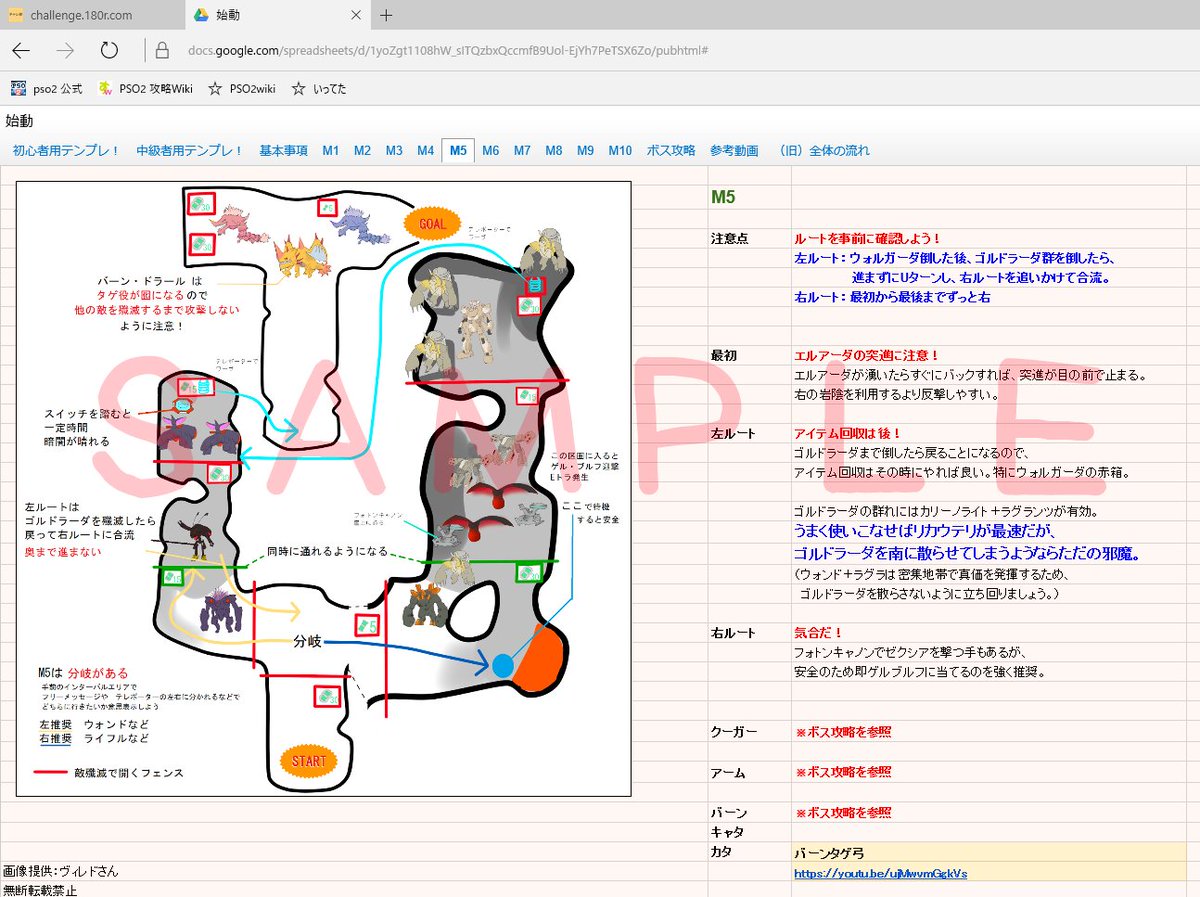Switch to M4 sheet tab
Screen dimensions: 1200x897
coord(426,151)
